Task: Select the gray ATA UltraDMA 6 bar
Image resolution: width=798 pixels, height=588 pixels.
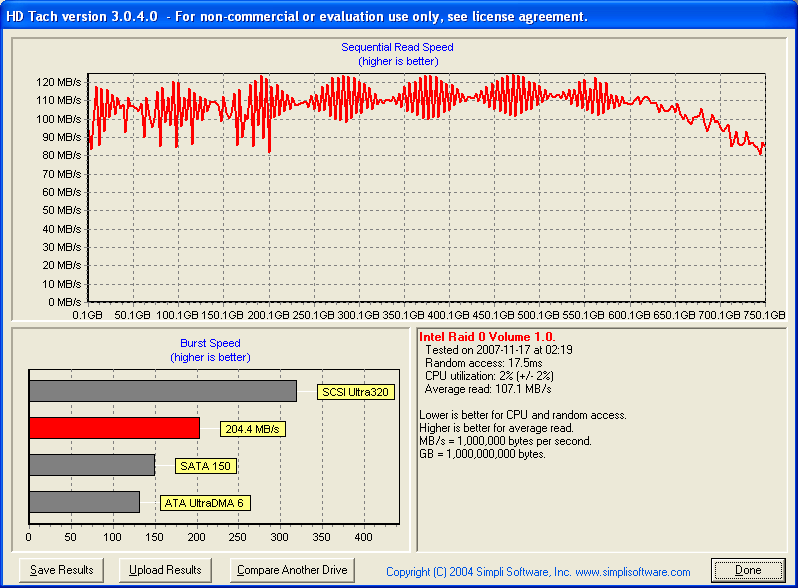Action: [x=84, y=502]
